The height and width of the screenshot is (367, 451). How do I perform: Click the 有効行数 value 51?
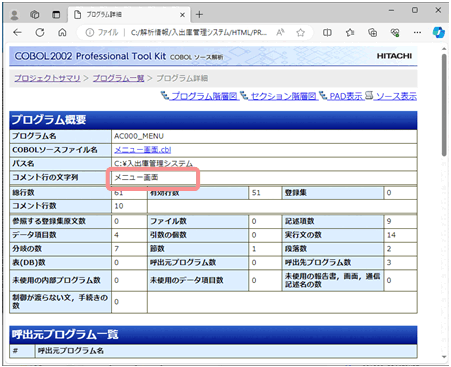256,193
